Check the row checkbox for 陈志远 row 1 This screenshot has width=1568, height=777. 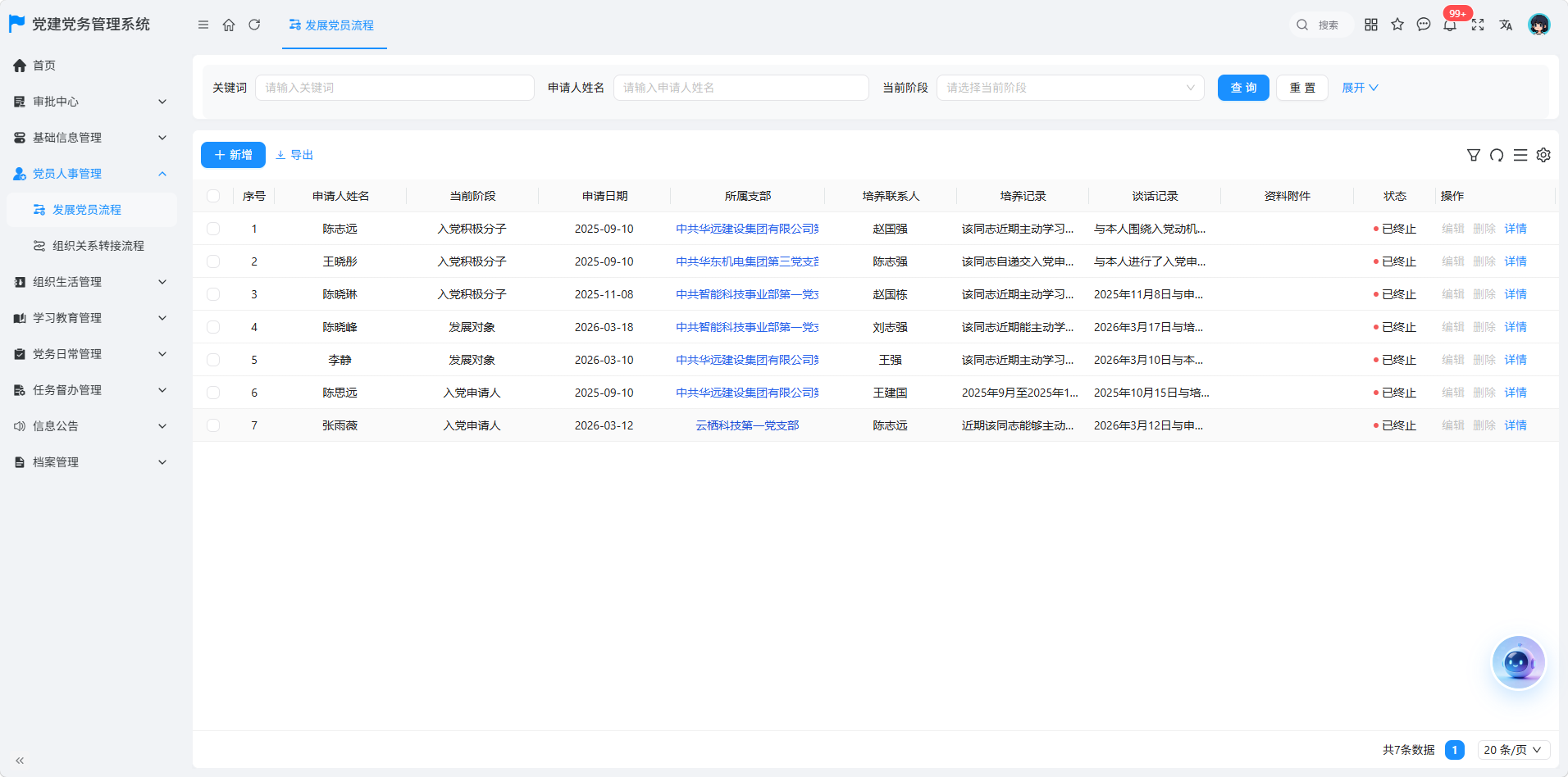213,229
